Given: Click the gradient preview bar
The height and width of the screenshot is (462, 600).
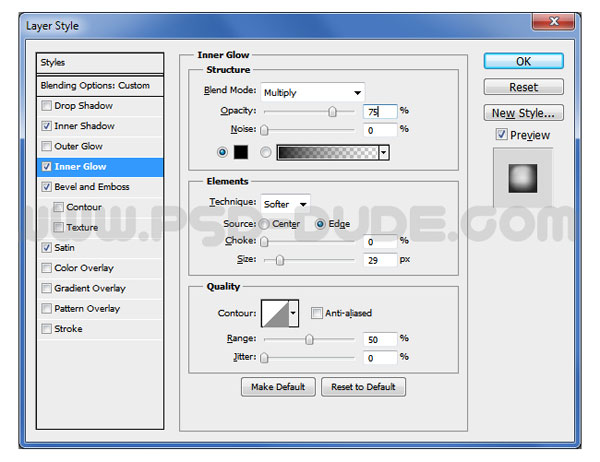Looking at the screenshot, I should click(328, 153).
